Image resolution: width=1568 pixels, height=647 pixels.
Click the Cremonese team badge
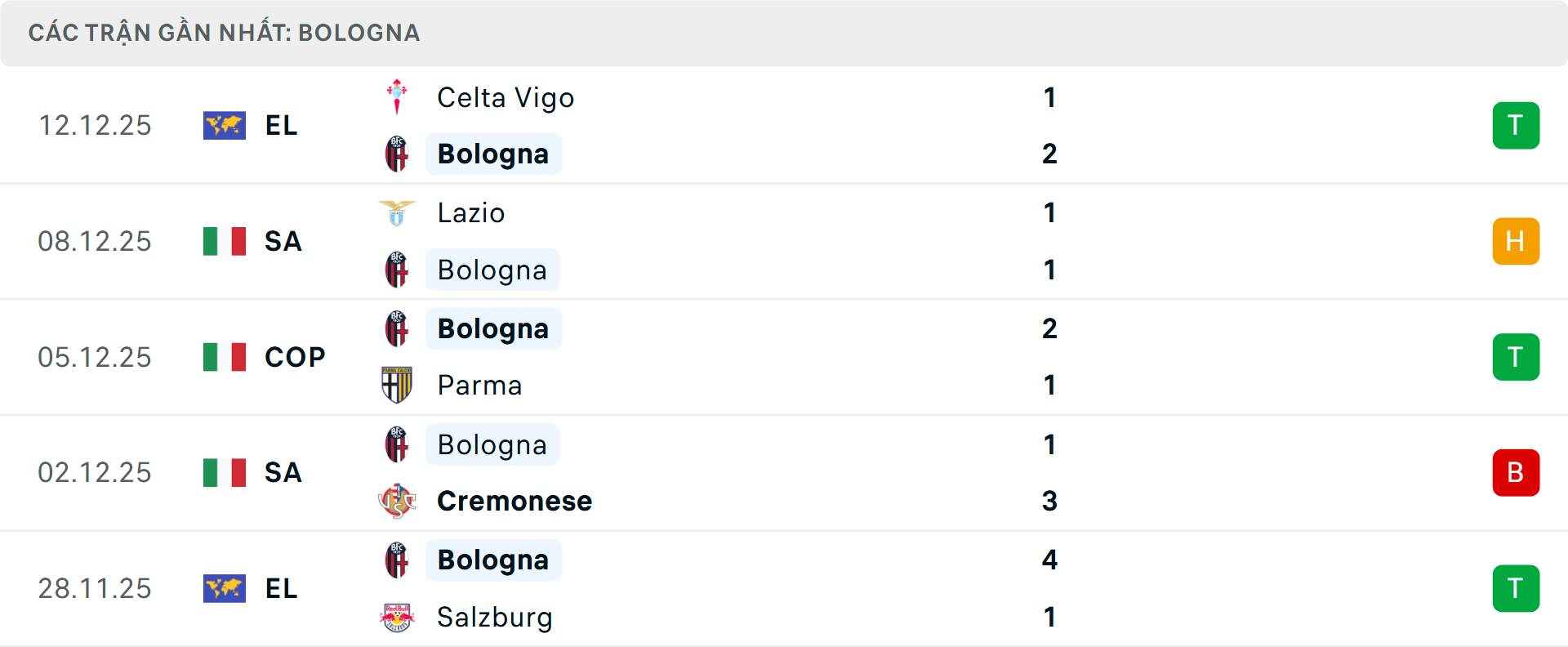point(397,501)
